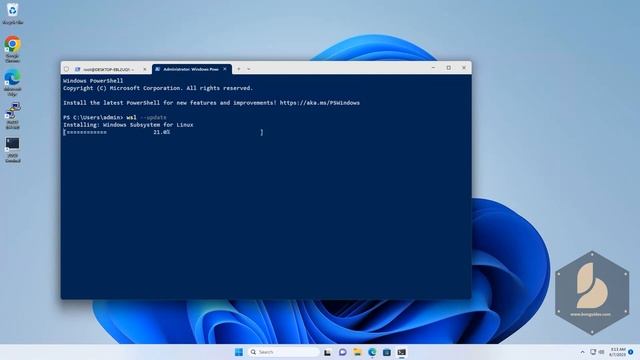
Task: Open network status in system tray
Action: [x=593, y=352]
